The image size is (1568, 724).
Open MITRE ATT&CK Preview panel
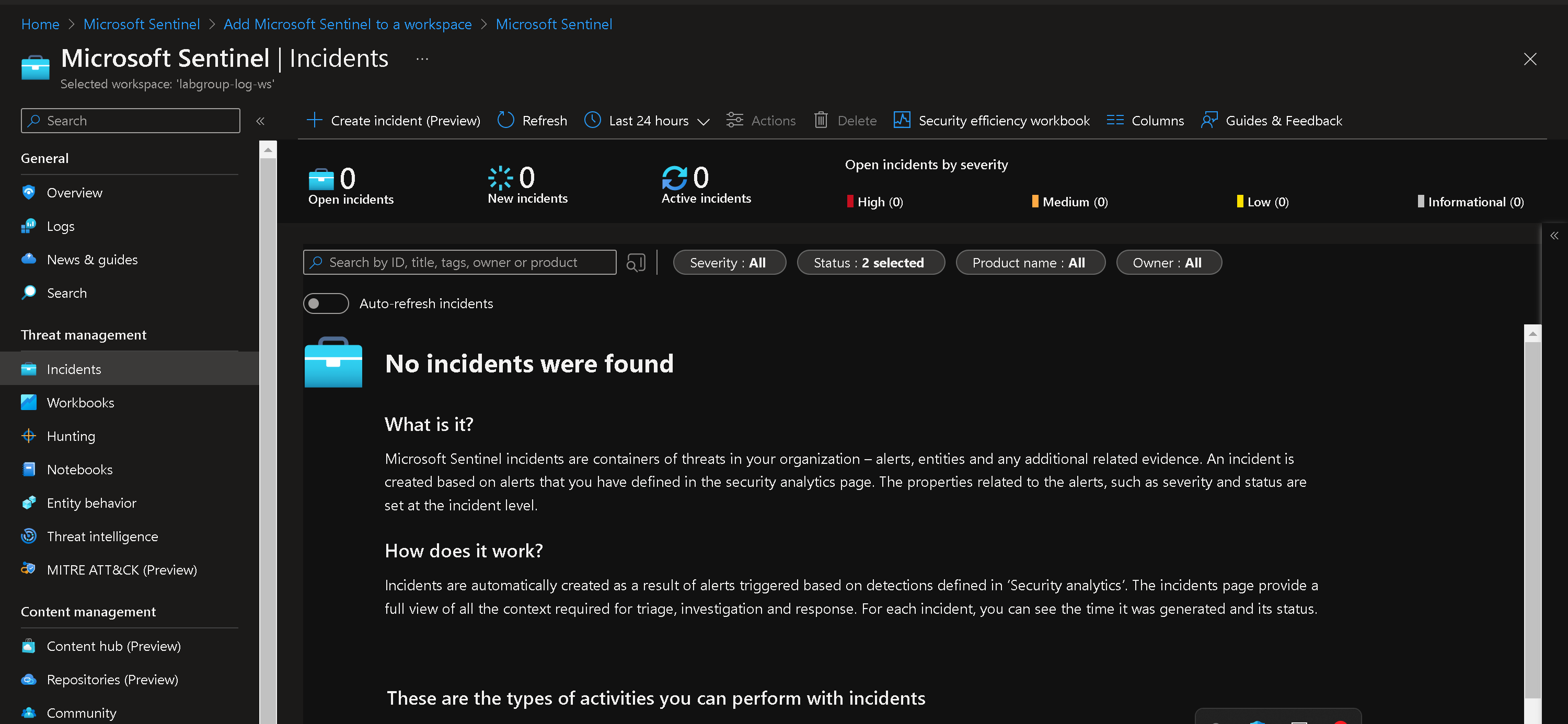tap(121, 569)
